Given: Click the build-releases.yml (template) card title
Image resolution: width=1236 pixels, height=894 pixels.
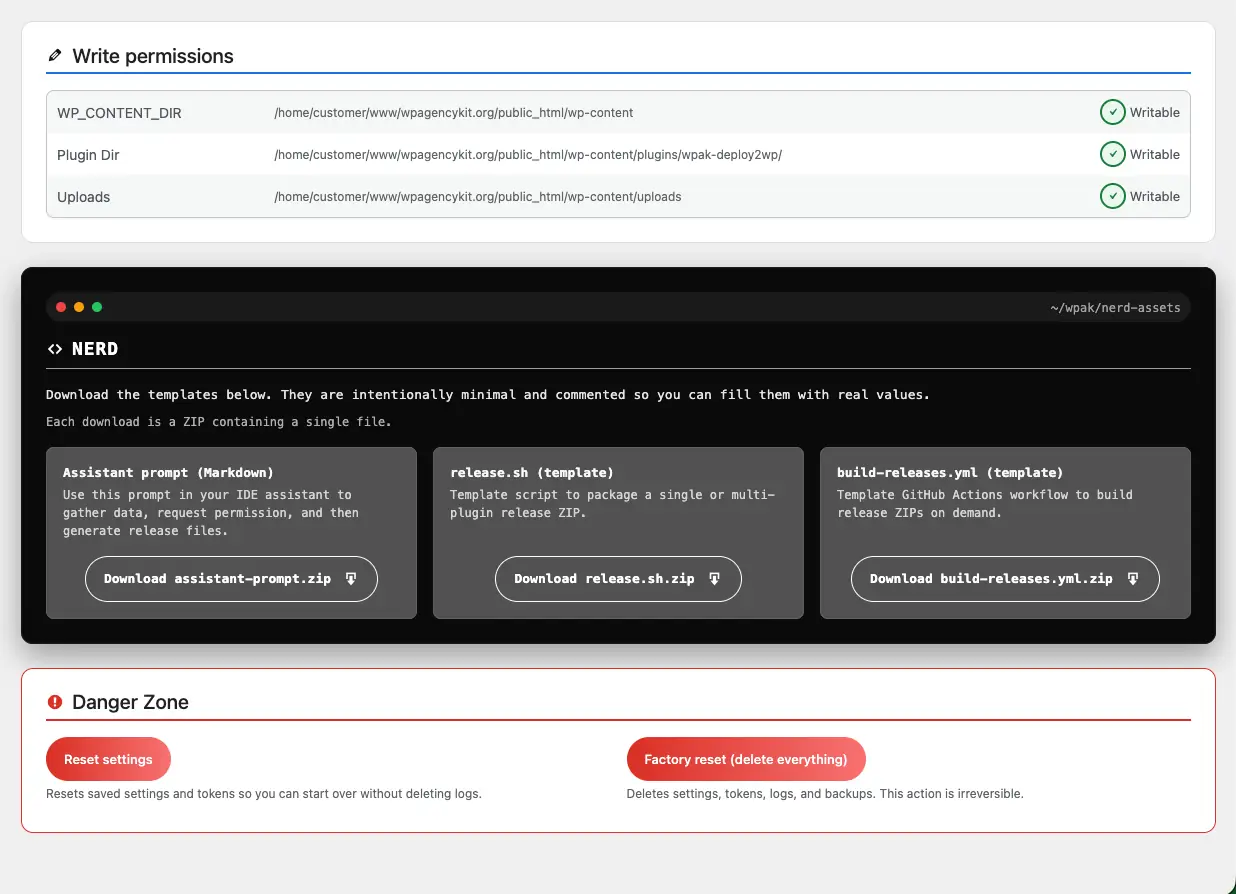Looking at the screenshot, I should click(950, 472).
